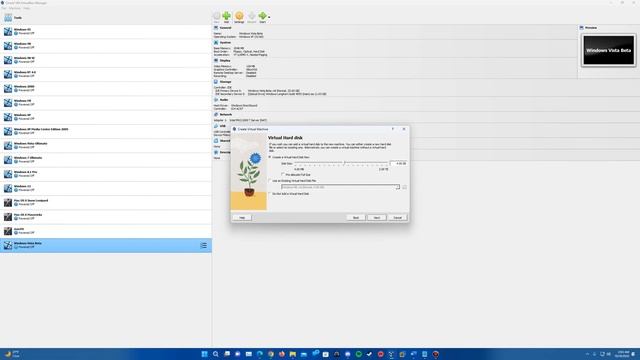This screenshot has width=640, height=360.
Task: Click the USB section icon in details
Action: pos(216,126)
